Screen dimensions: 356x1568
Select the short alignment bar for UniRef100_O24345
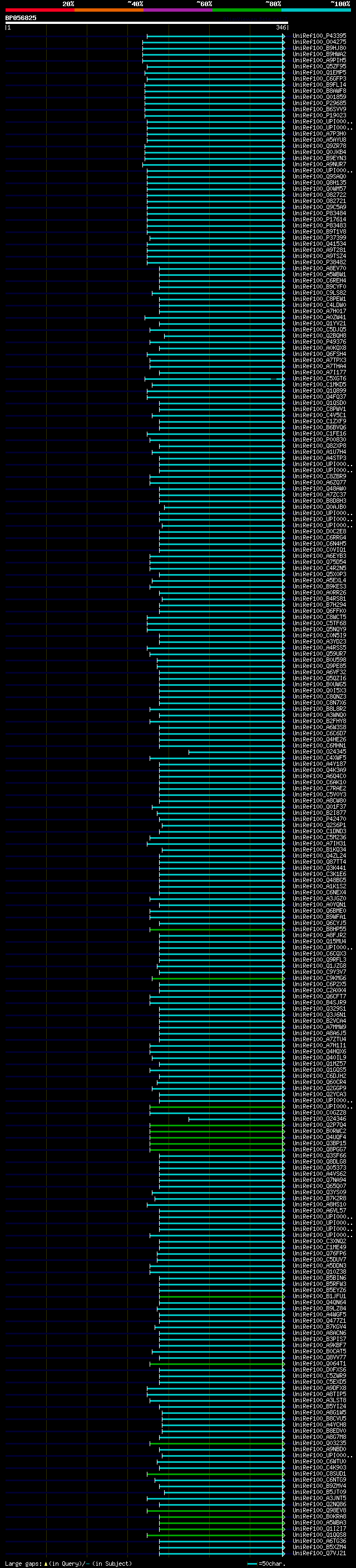point(236,753)
